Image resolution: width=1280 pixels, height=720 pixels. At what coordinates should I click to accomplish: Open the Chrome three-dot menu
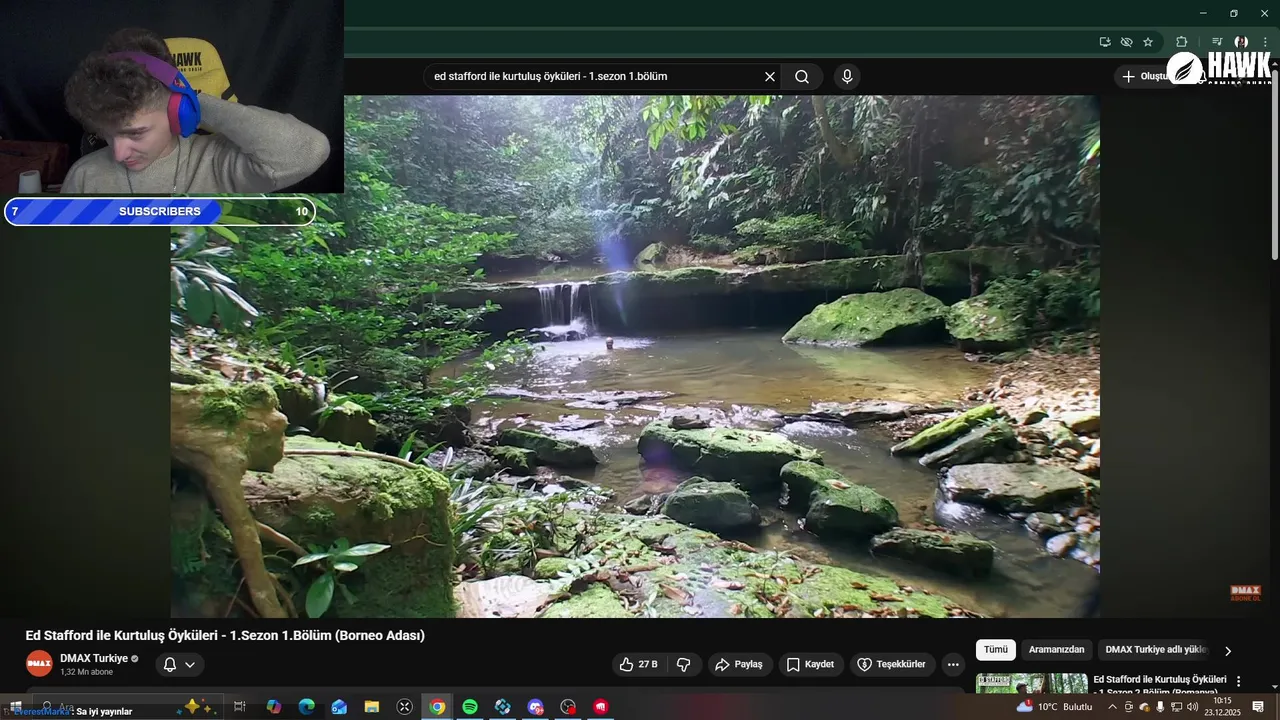tap(1265, 42)
